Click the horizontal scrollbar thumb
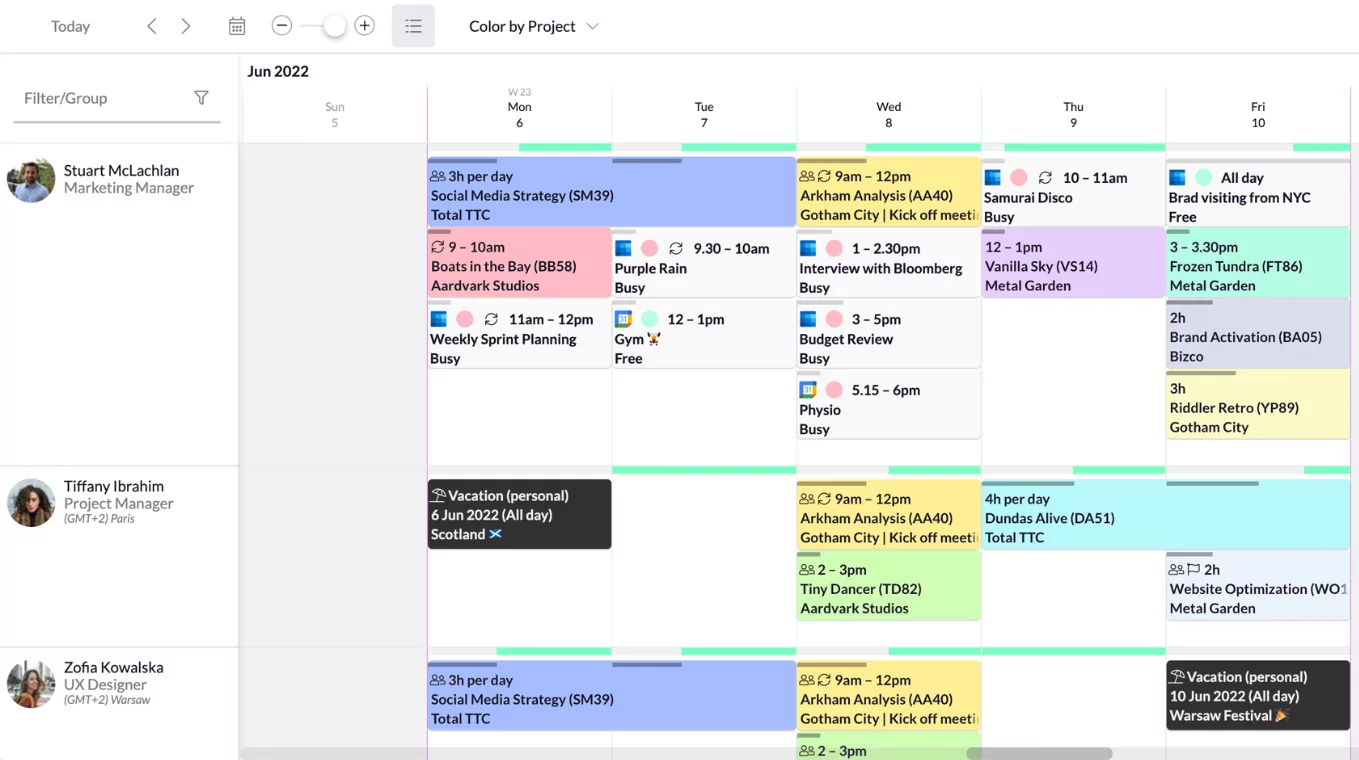 click(x=1039, y=753)
